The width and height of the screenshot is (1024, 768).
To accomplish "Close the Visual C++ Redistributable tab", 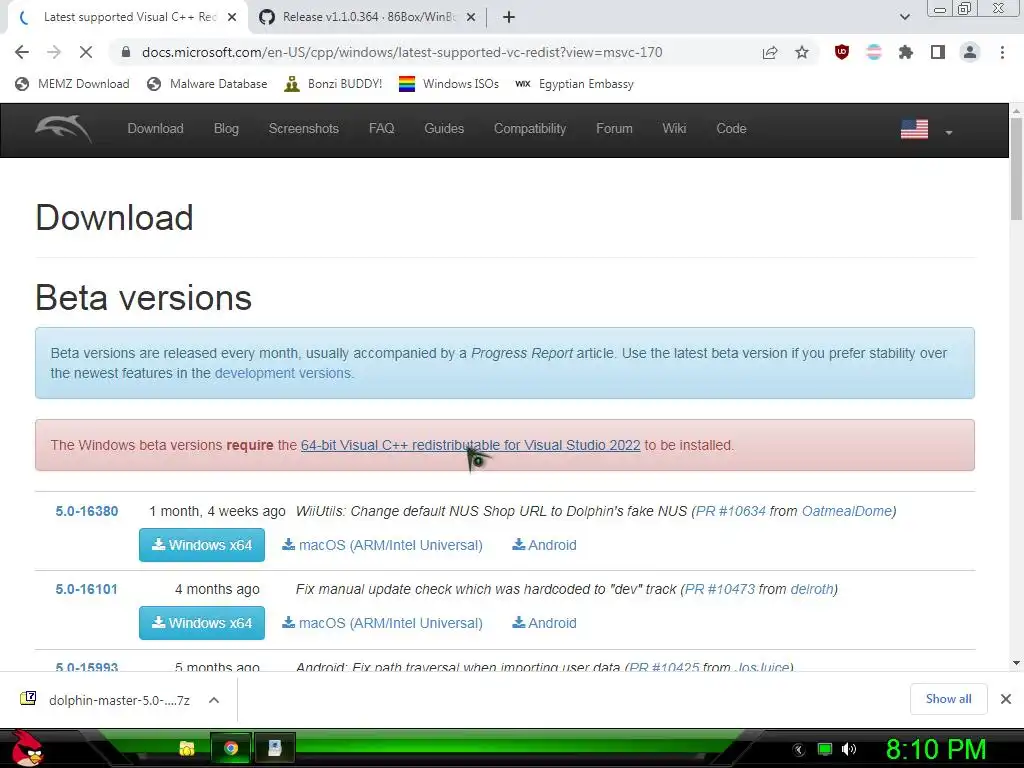I will point(232,17).
